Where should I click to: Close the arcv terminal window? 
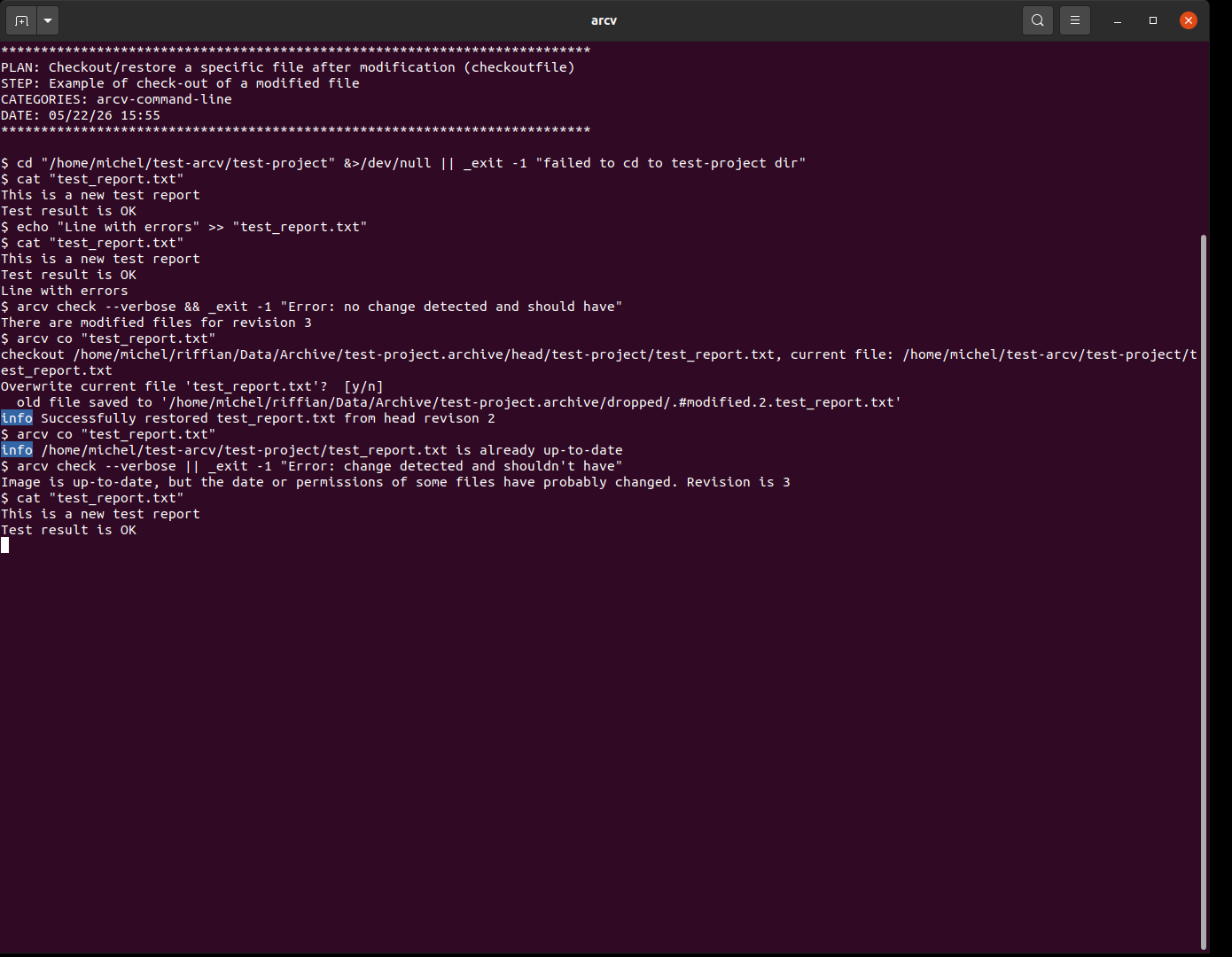coord(1189,20)
